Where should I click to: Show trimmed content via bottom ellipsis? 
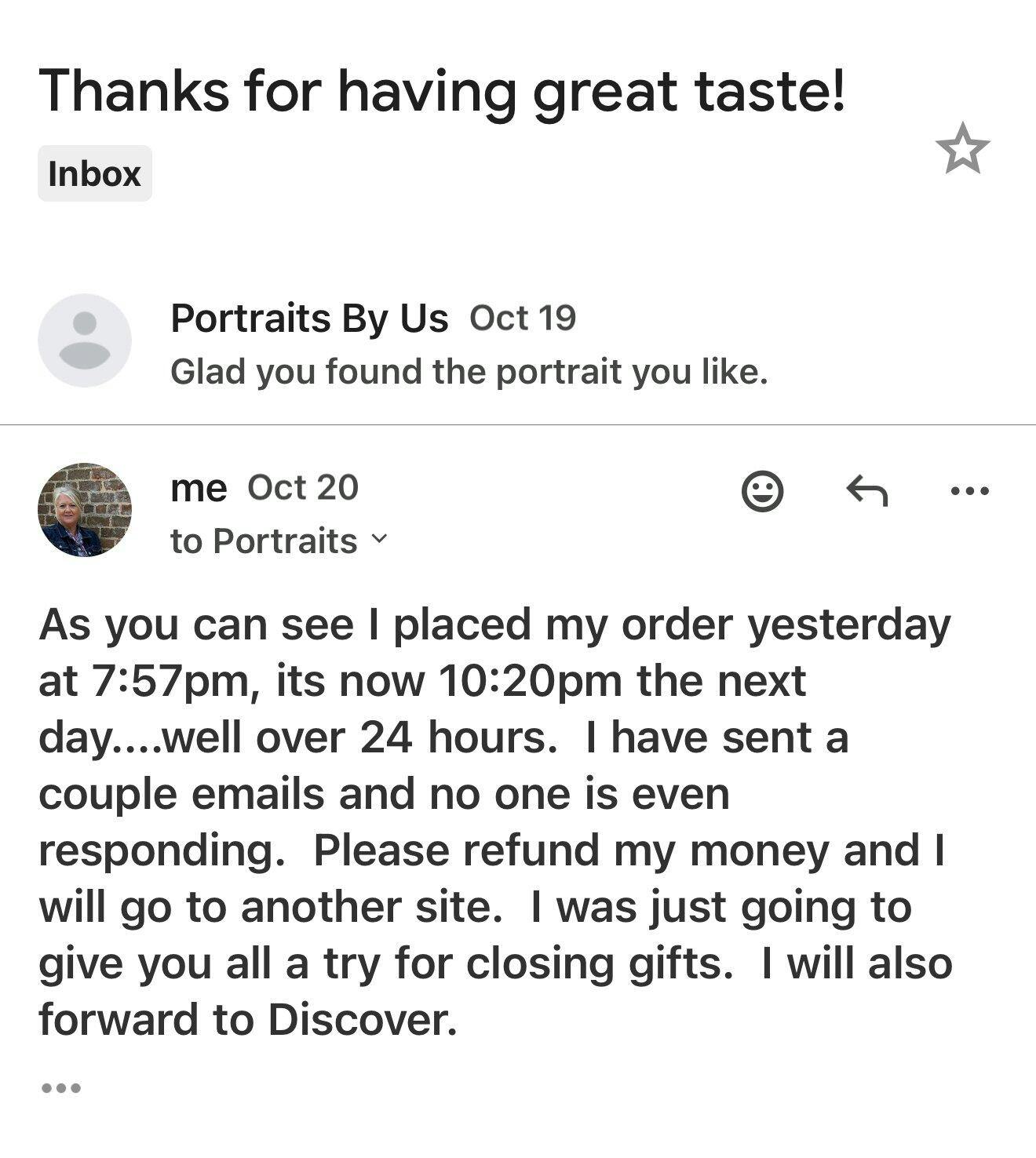tap(60, 1088)
